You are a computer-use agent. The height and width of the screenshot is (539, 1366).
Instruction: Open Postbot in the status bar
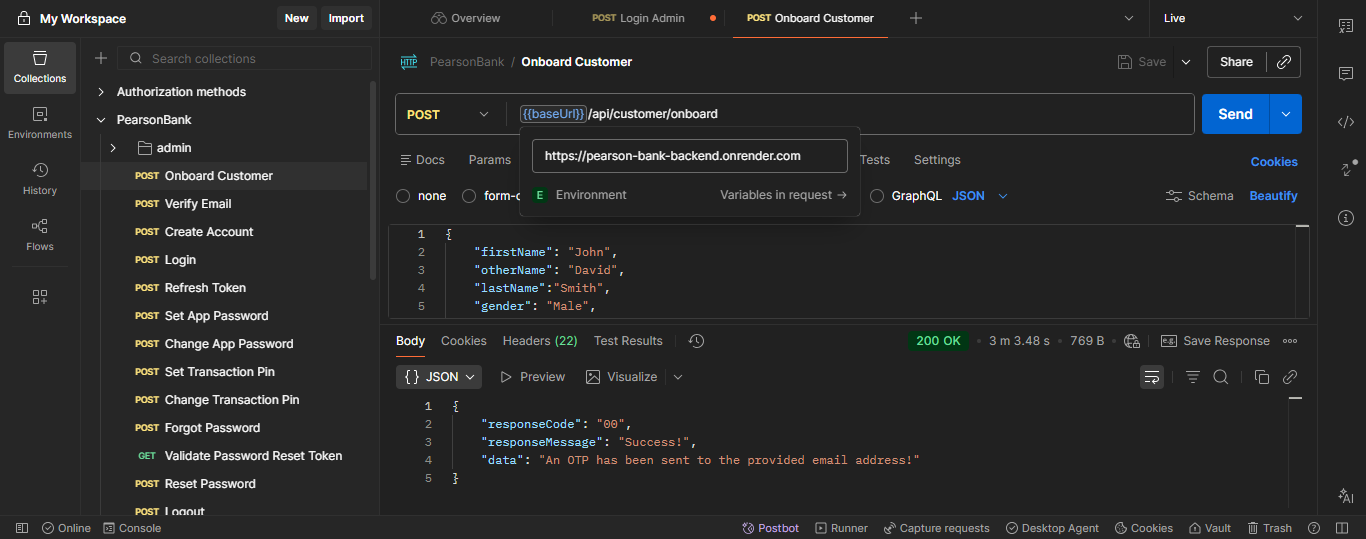pyautogui.click(x=770, y=528)
